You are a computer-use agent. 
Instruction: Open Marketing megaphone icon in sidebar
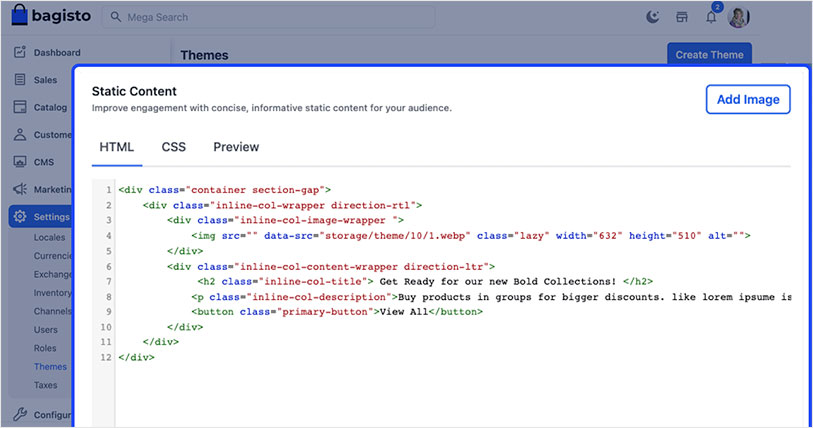(21, 189)
